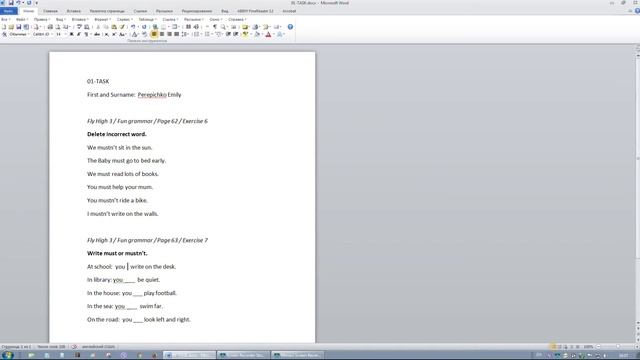Activate Word window taskbar button
Screen dimensions: 640x360
pos(189,355)
